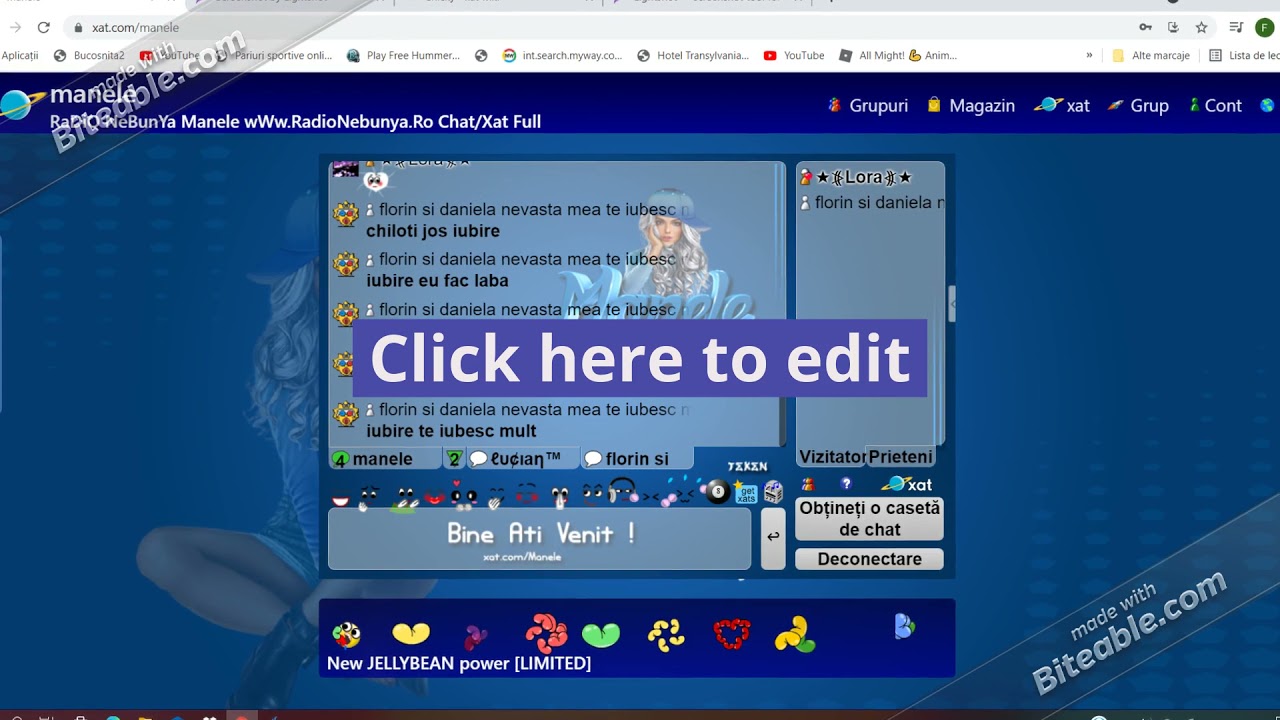Open the Alte marcaje bookmarks folder
1280x720 pixels.
click(x=1151, y=56)
